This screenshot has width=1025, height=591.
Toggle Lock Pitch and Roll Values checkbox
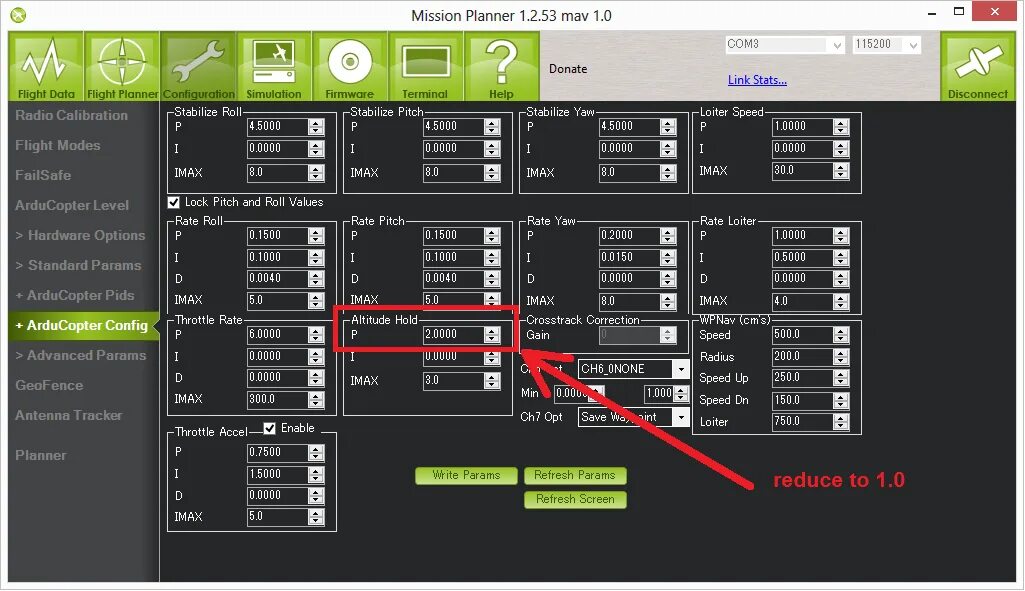(x=174, y=202)
